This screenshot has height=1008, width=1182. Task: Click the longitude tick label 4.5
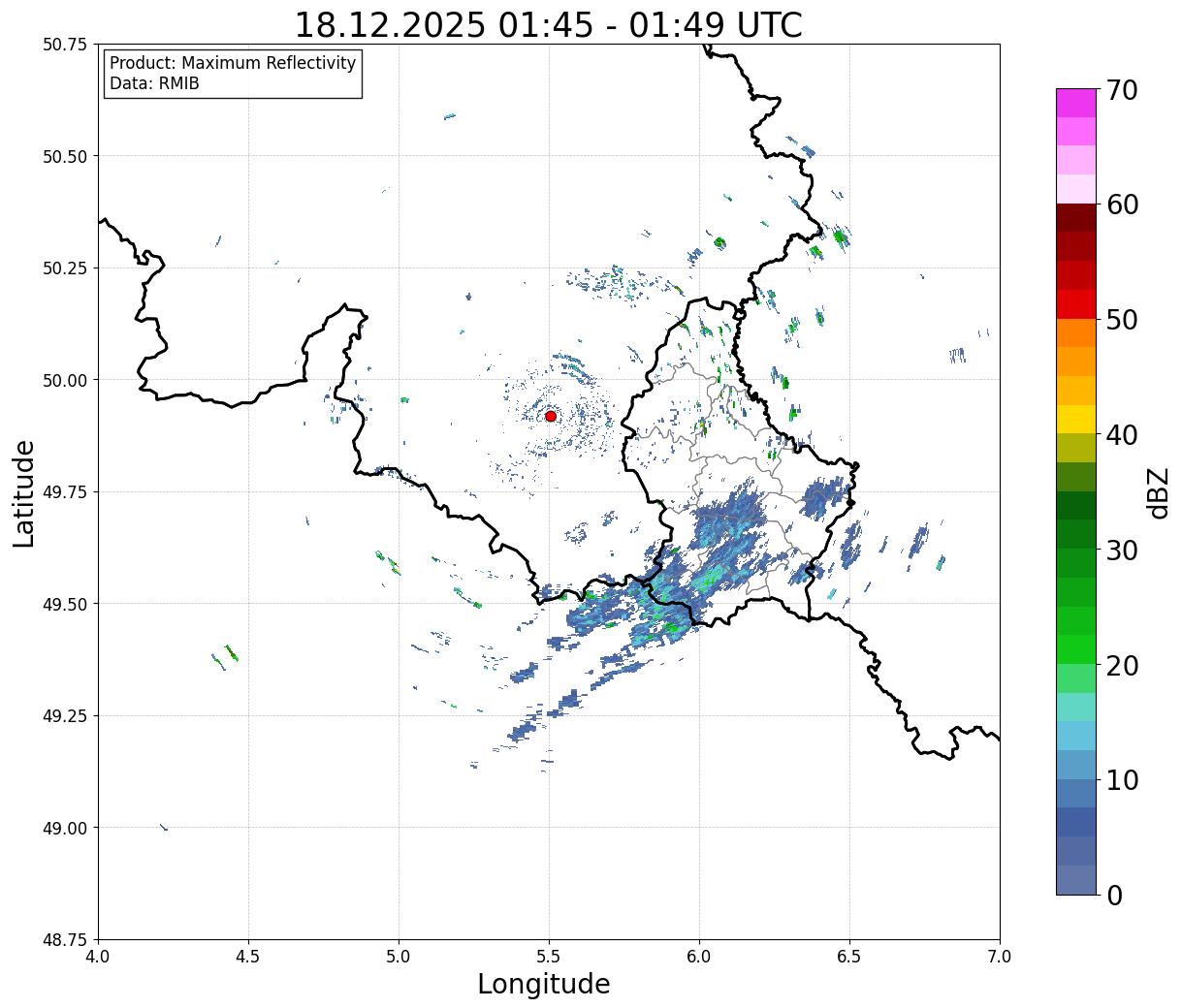[x=248, y=957]
